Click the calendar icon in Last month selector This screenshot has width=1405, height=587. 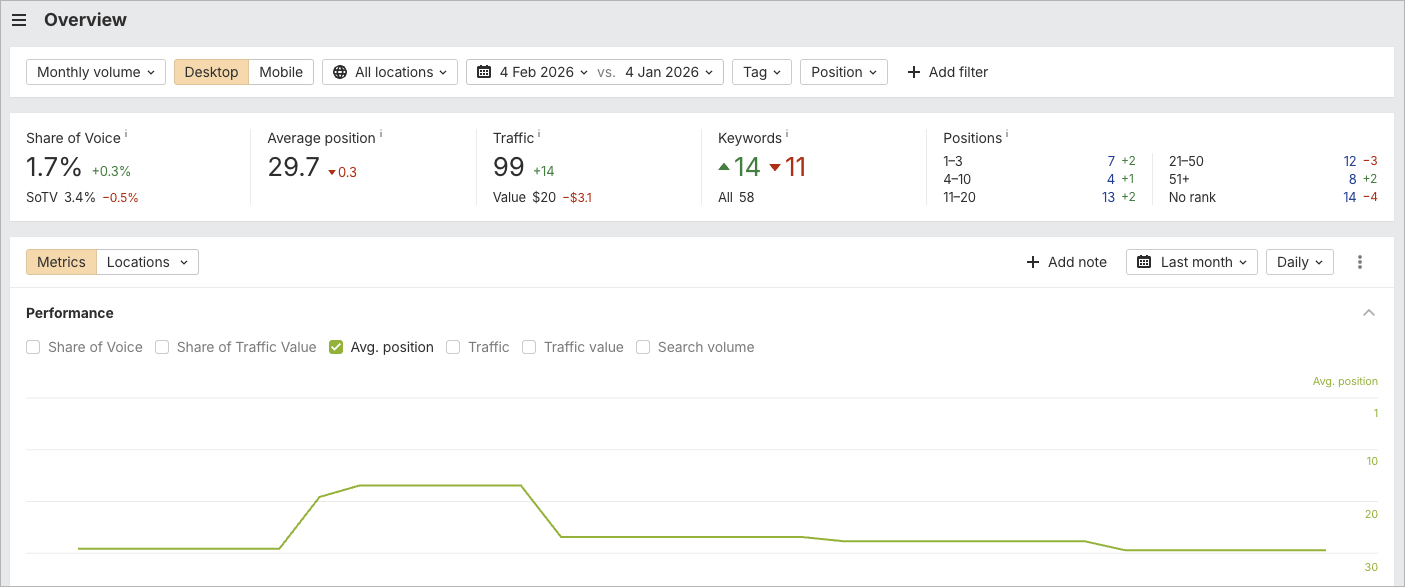point(1143,261)
